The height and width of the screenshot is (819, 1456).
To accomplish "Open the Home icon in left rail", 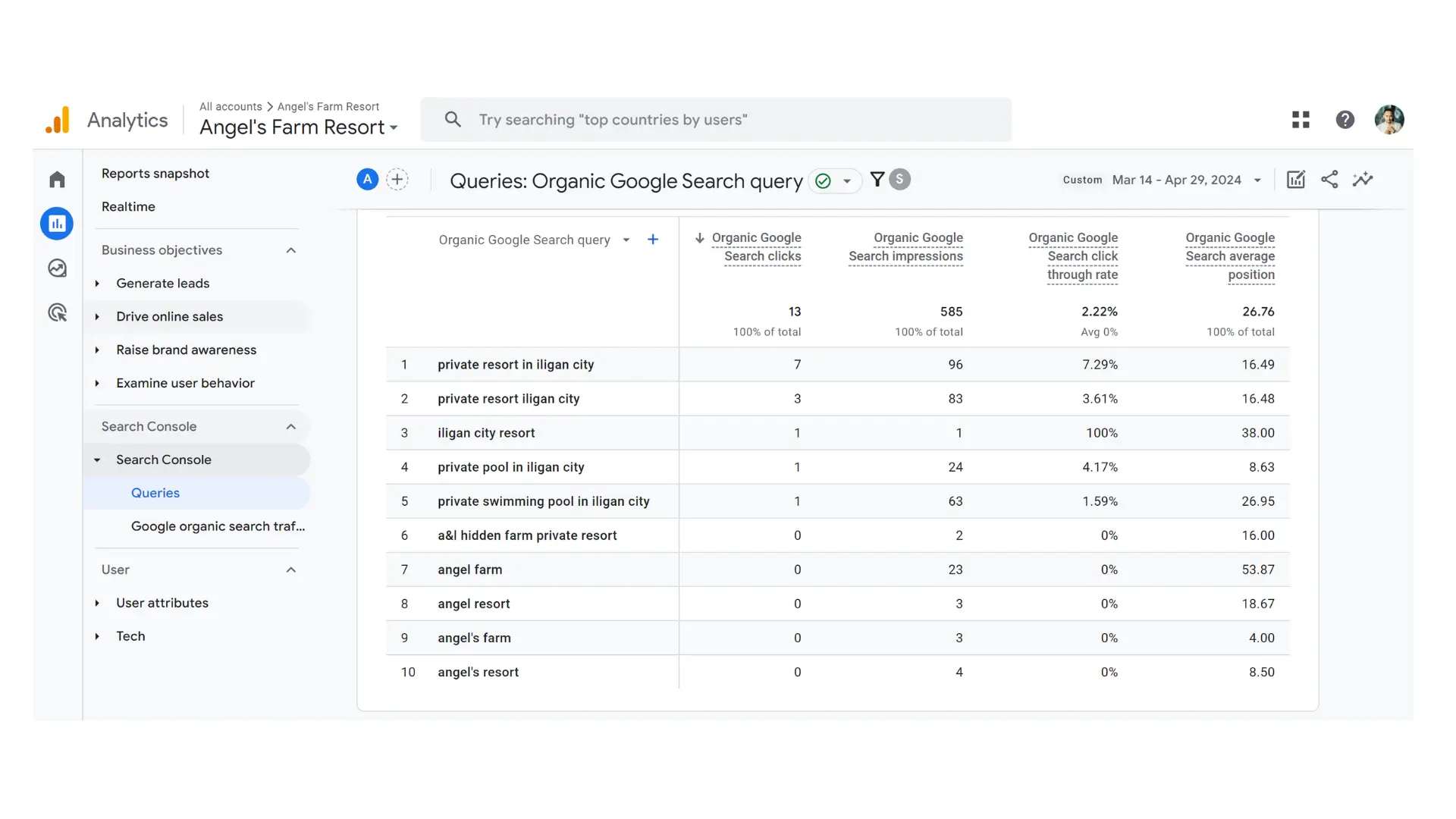I will tap(57, 180).
